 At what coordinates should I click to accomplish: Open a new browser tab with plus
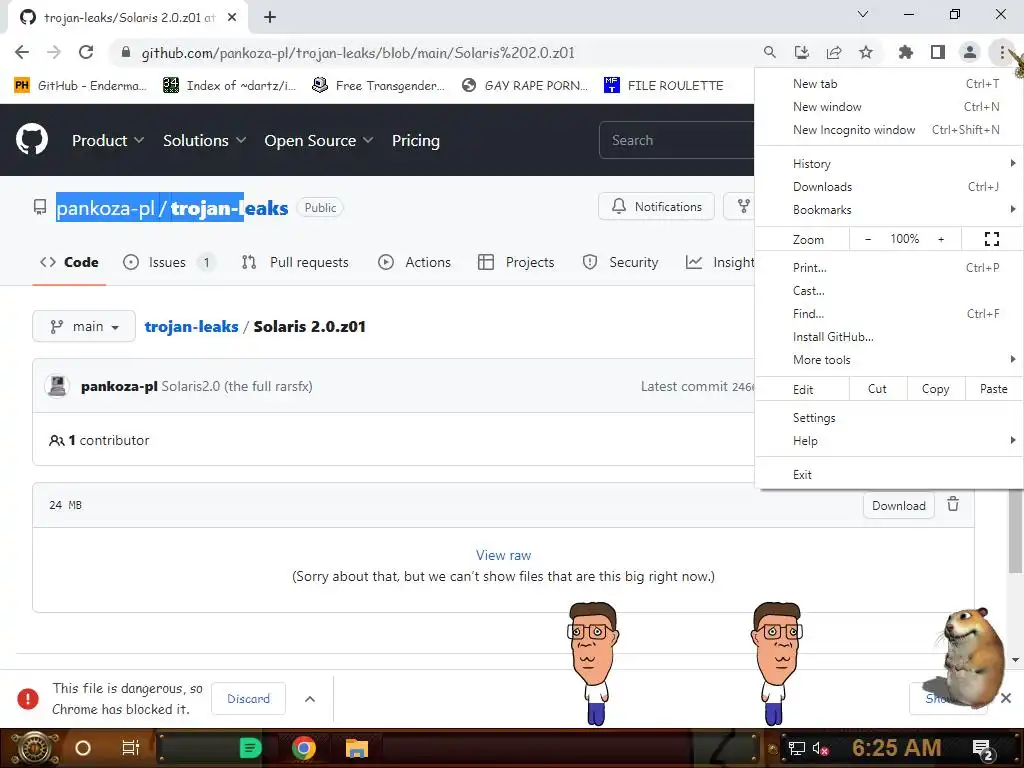click(270, 17)
